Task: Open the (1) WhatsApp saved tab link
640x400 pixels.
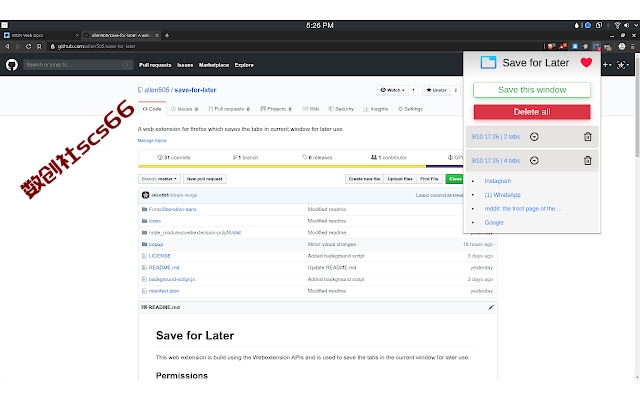Action: [x=502, y=195]
